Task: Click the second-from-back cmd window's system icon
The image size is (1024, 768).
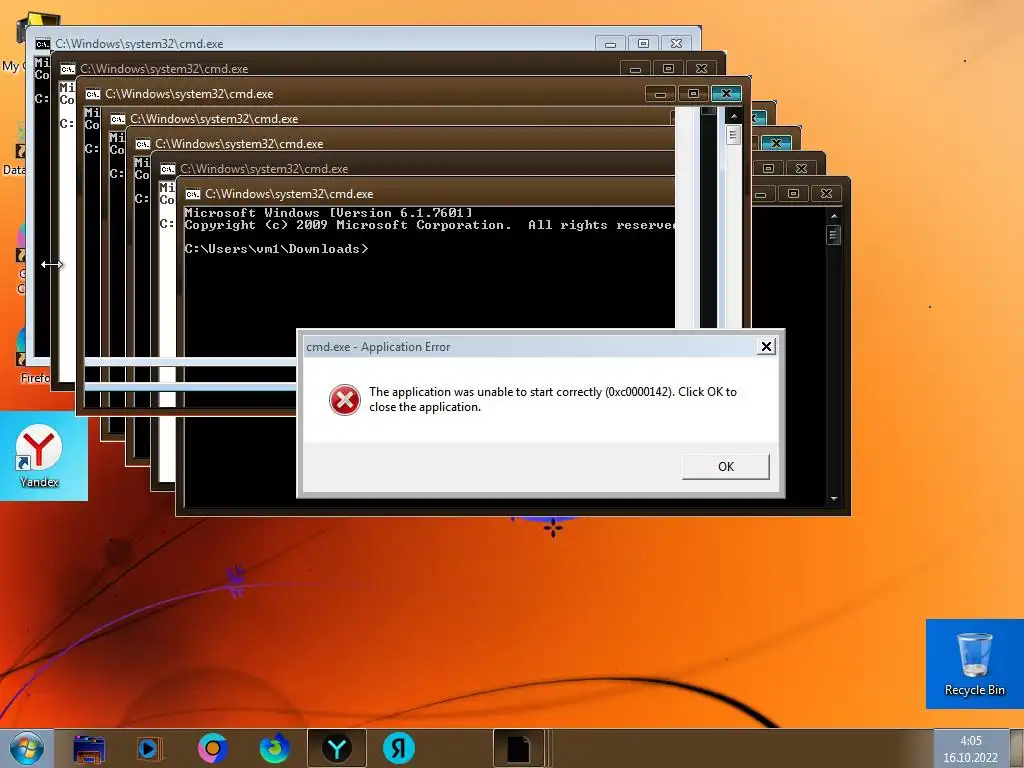Action: click(x=68, y=69)
